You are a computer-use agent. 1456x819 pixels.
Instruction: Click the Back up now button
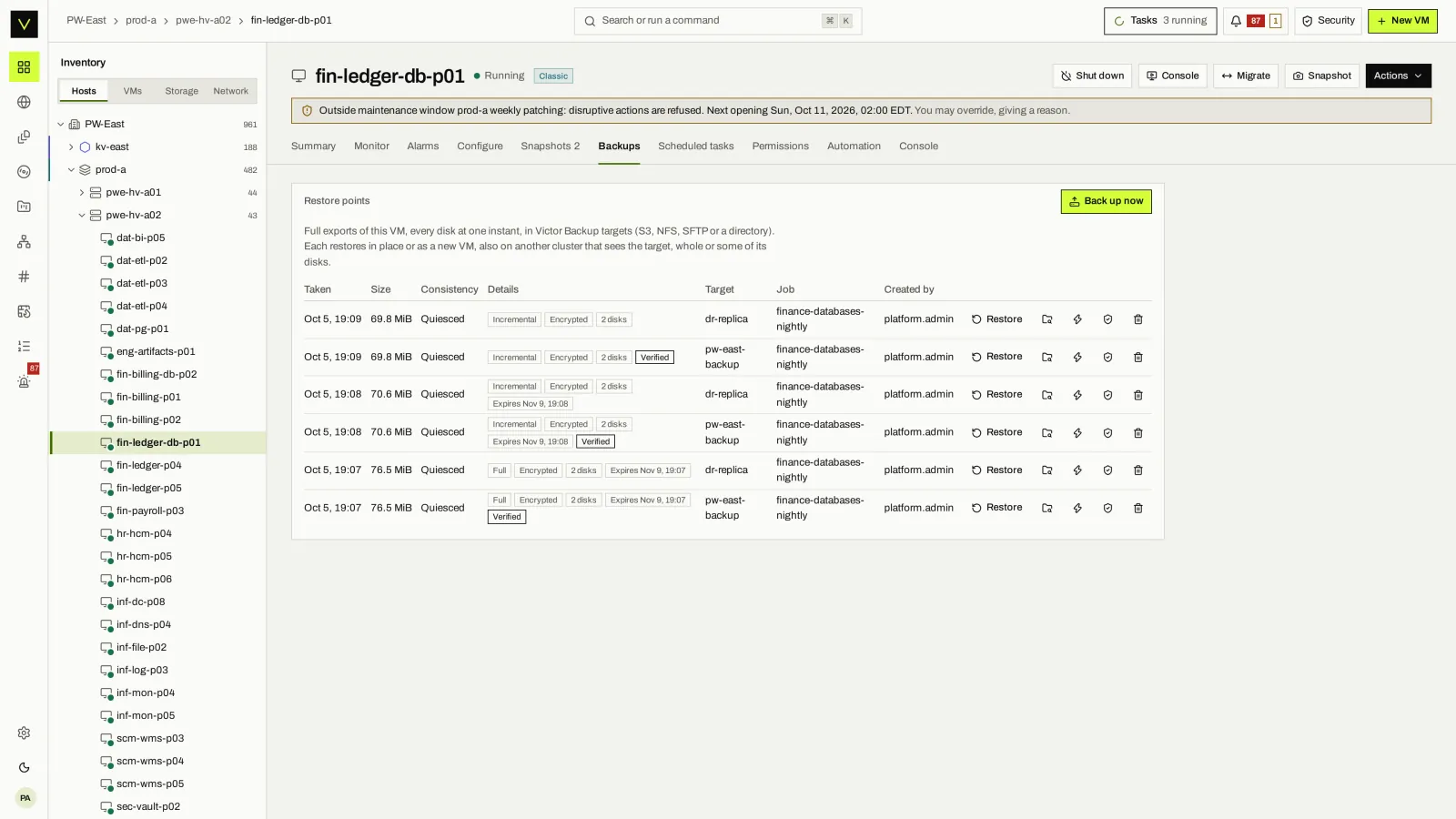click(x=1106, y=201)
